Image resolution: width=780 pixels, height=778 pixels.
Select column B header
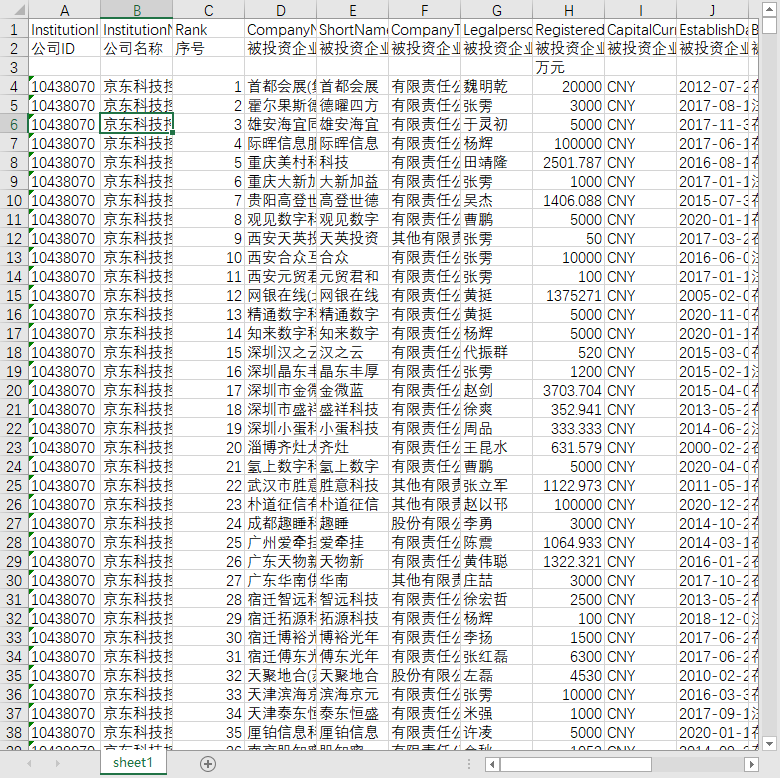(136, 10)
